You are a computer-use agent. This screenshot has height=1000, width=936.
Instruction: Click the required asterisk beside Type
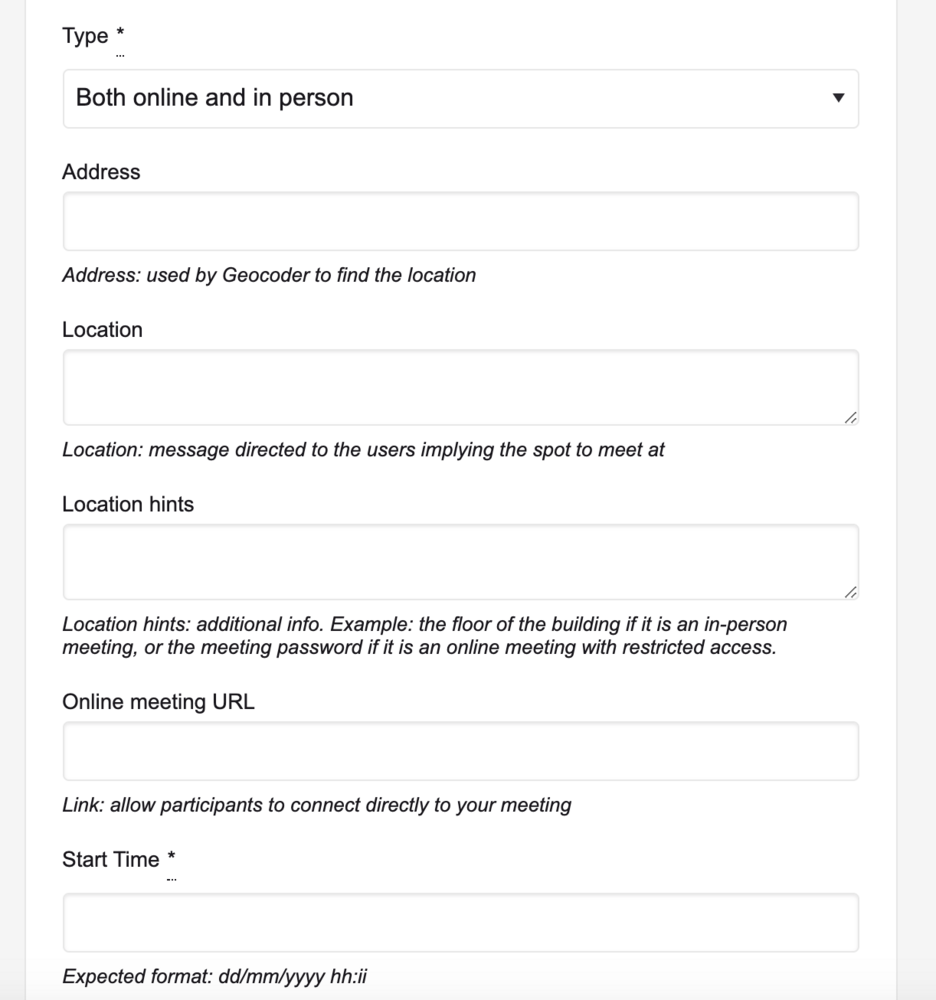pyautogui.click(x=120, y=35)
